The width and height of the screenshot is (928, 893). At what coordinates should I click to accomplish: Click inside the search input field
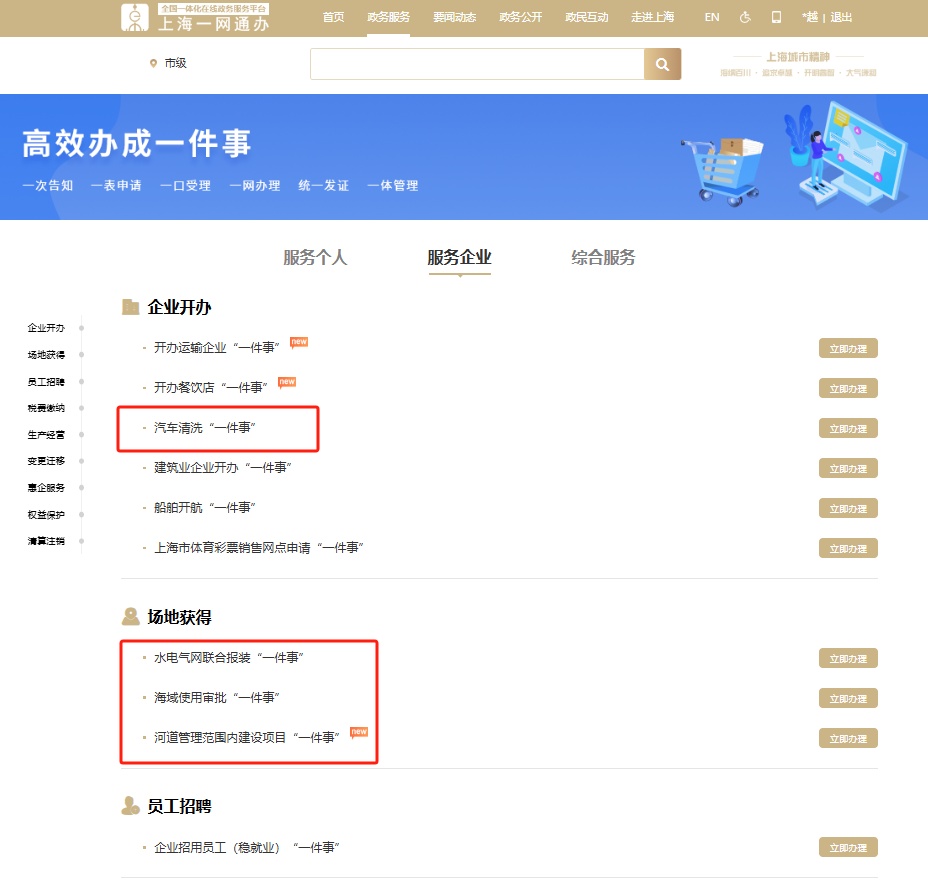pos(476,64)
